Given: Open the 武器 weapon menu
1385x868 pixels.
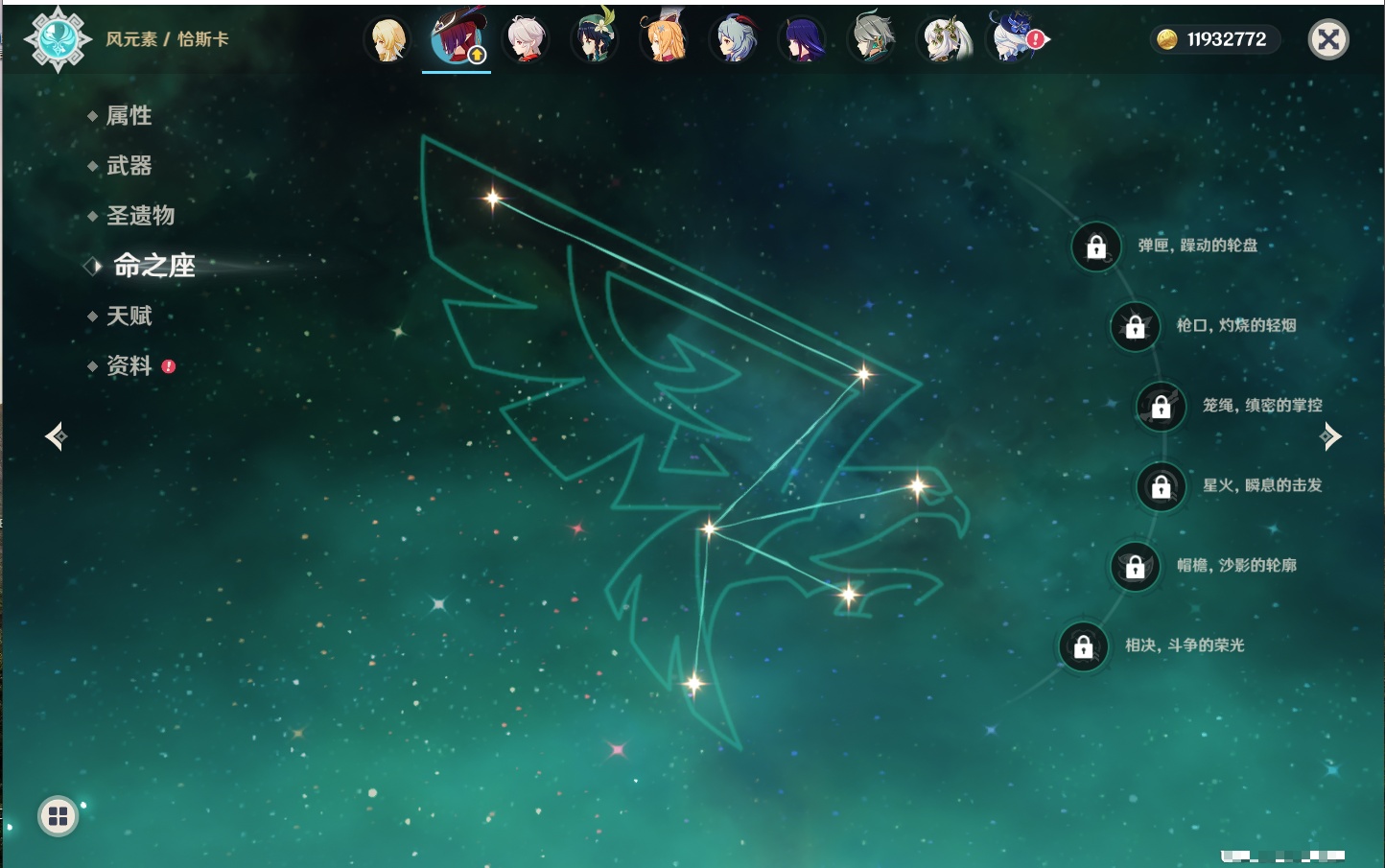Looking at the screenshot, I should click(129, 166).
